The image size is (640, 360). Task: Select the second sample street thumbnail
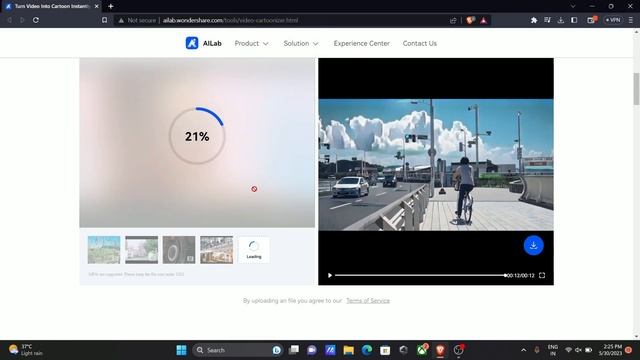click(x=141, y=250)
